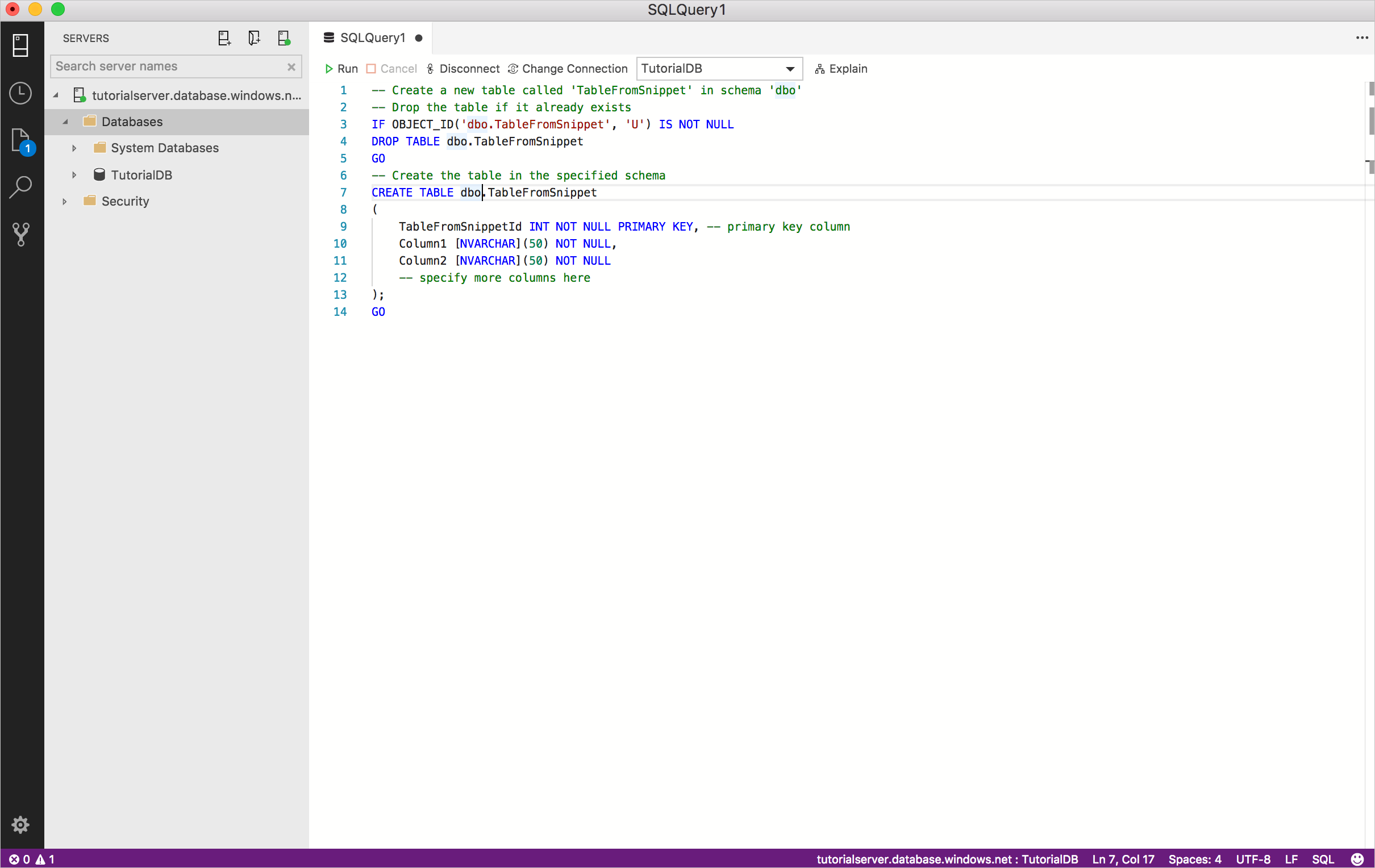Click the new query tab icon
1375x868 pixels.
[x=224, y=38]
